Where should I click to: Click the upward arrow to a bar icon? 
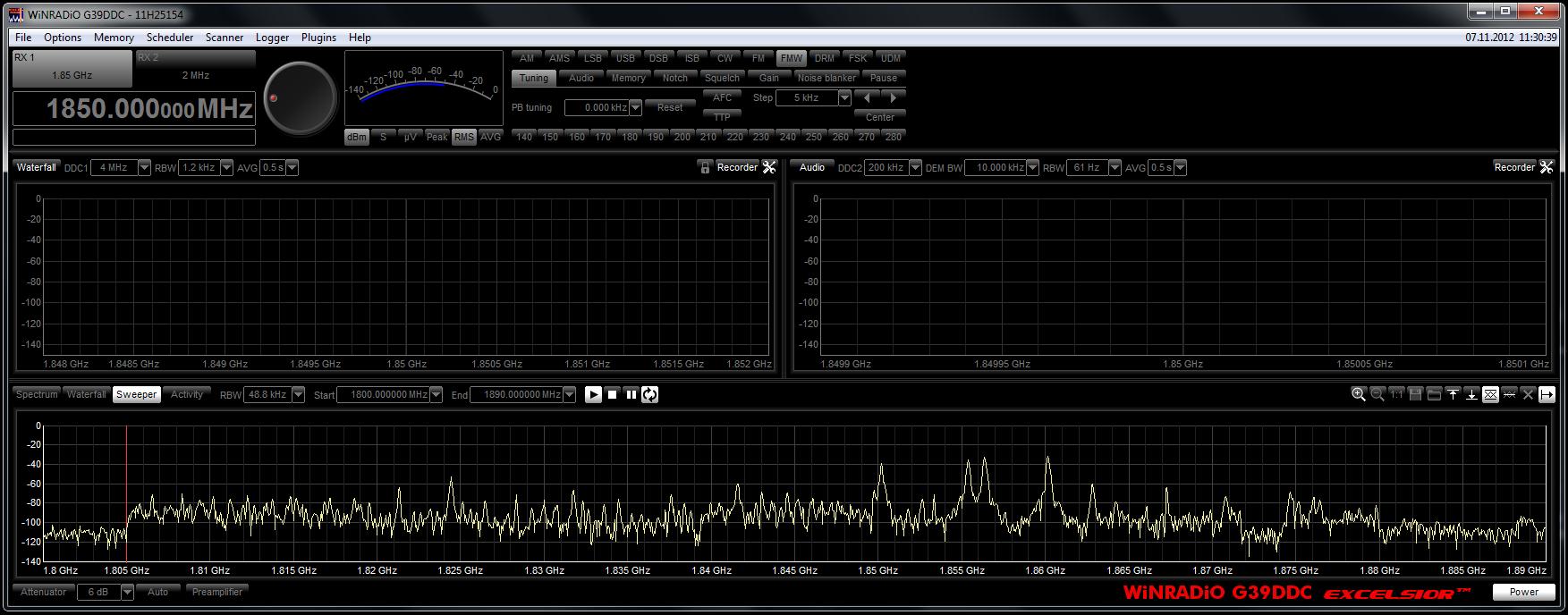tap(1453, 394)
